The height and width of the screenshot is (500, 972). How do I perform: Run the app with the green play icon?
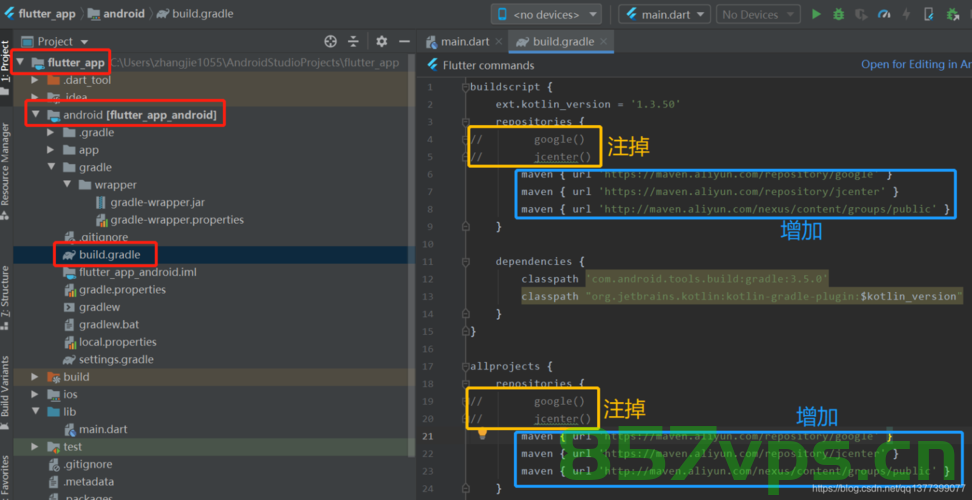click(816, 14)
